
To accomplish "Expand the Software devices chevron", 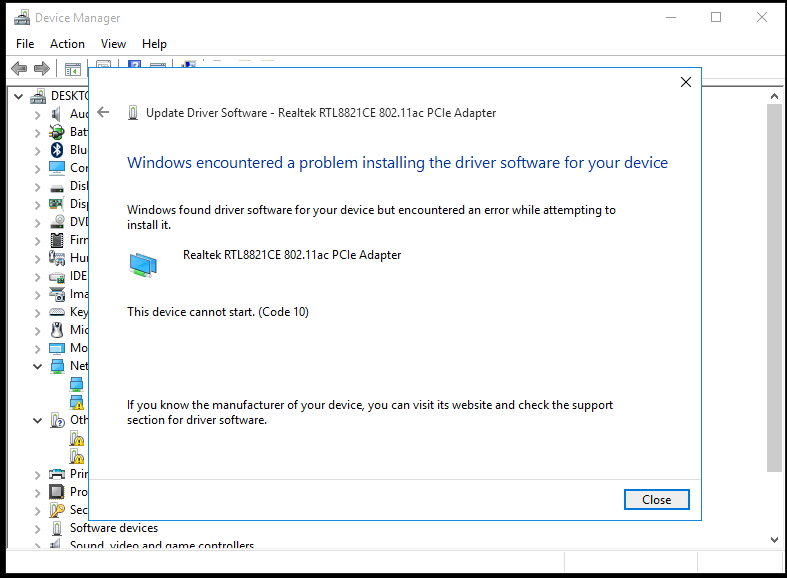I will [38, 529].
